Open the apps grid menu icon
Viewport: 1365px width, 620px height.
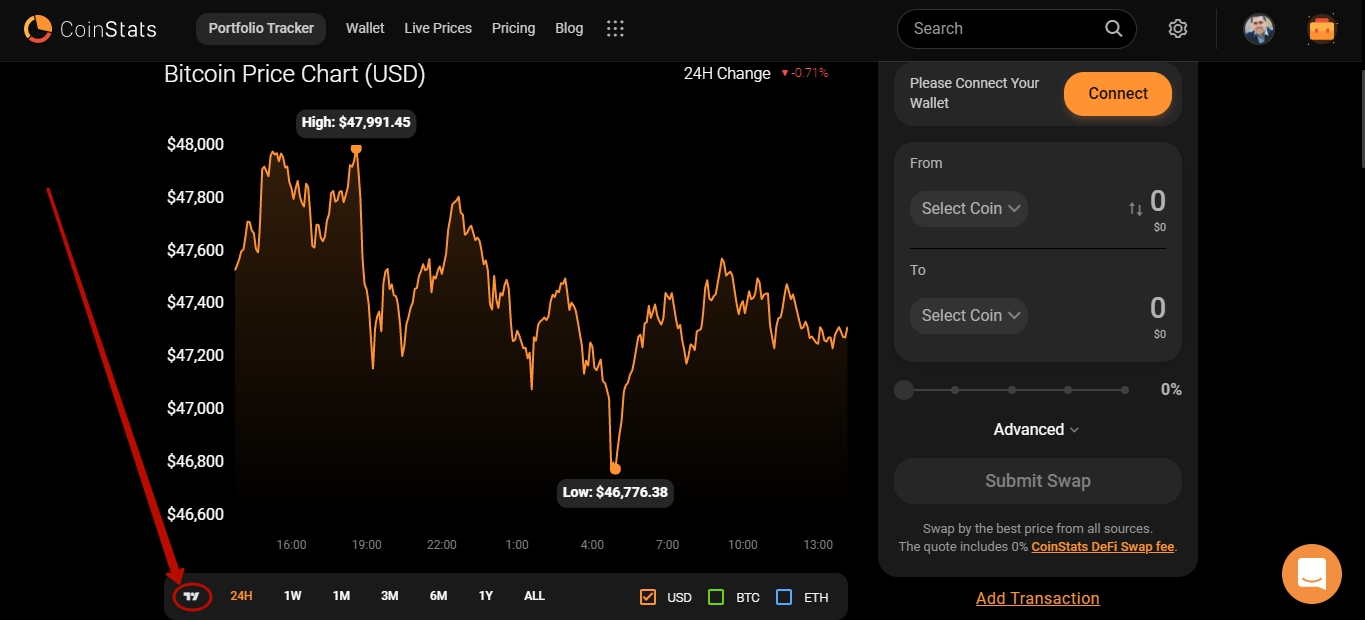(x=615, y=28)
